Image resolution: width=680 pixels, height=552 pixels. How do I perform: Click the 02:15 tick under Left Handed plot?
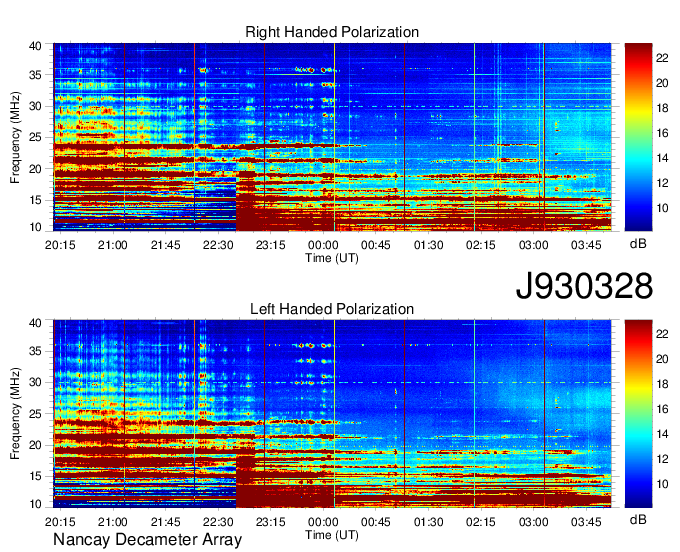[x=481, y=522]
